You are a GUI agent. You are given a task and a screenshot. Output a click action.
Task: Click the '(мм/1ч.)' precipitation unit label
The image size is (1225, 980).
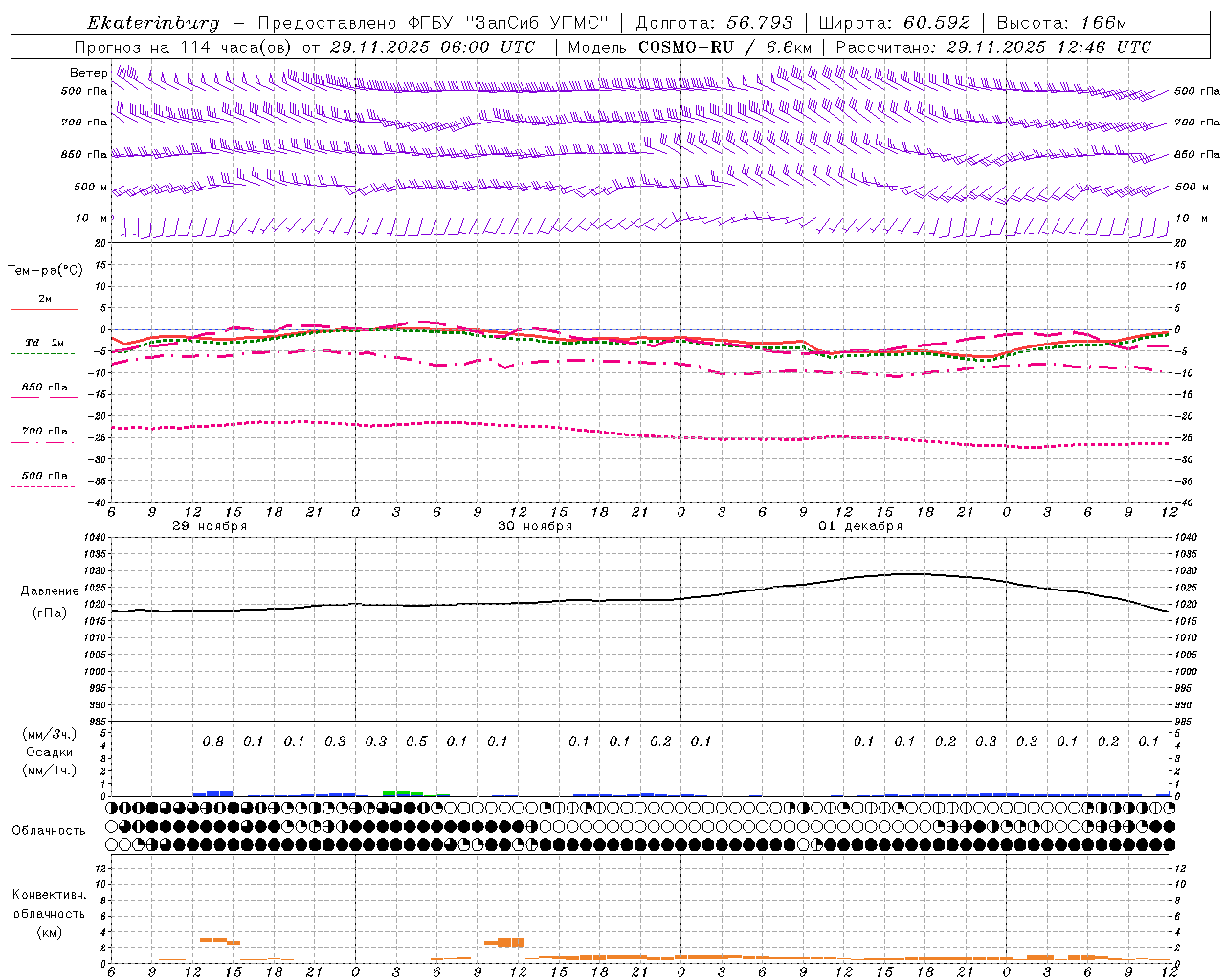pos(50,770)
